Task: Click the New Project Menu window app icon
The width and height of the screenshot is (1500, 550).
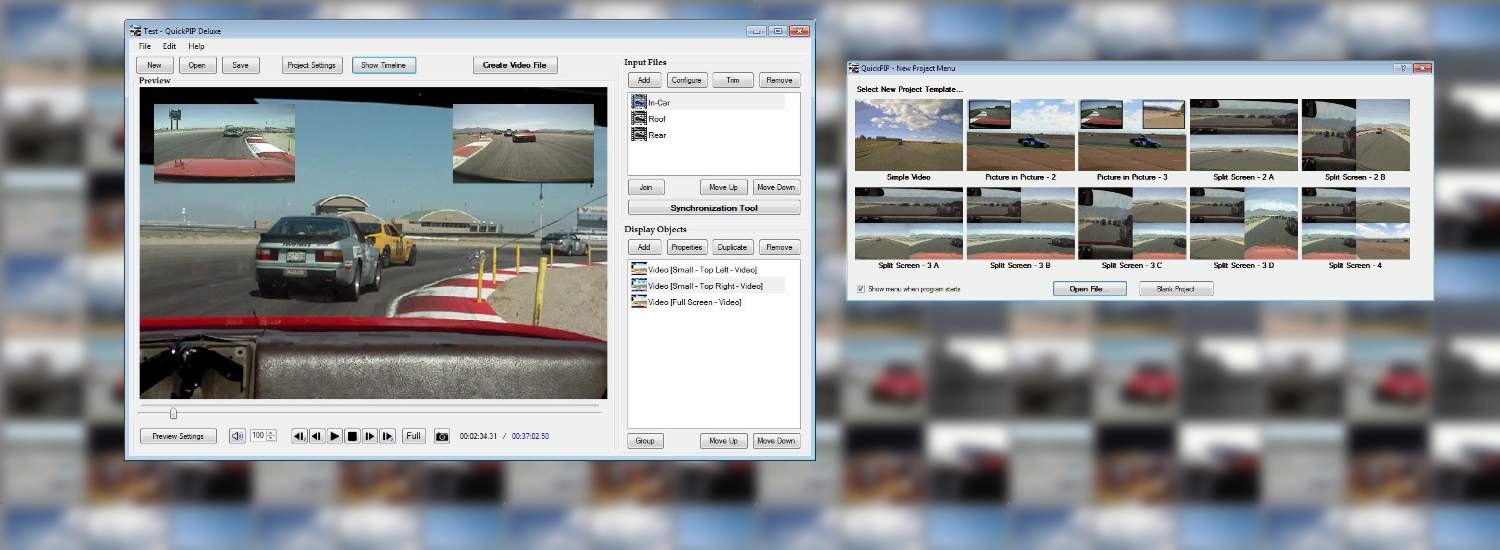Action: (854, 68)
